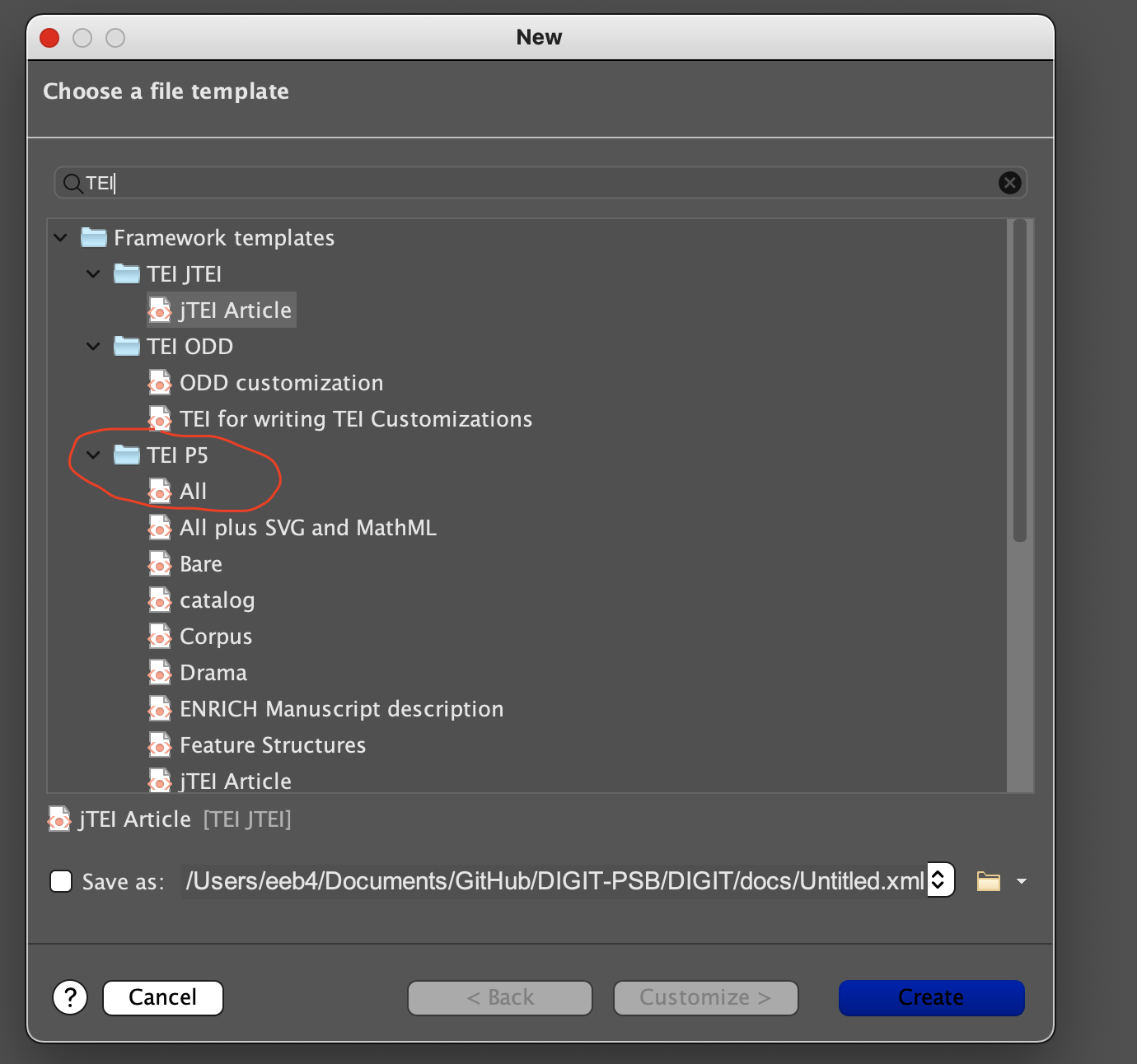Click the Create button
The image size is (1137, 1064).
point(930,997)
